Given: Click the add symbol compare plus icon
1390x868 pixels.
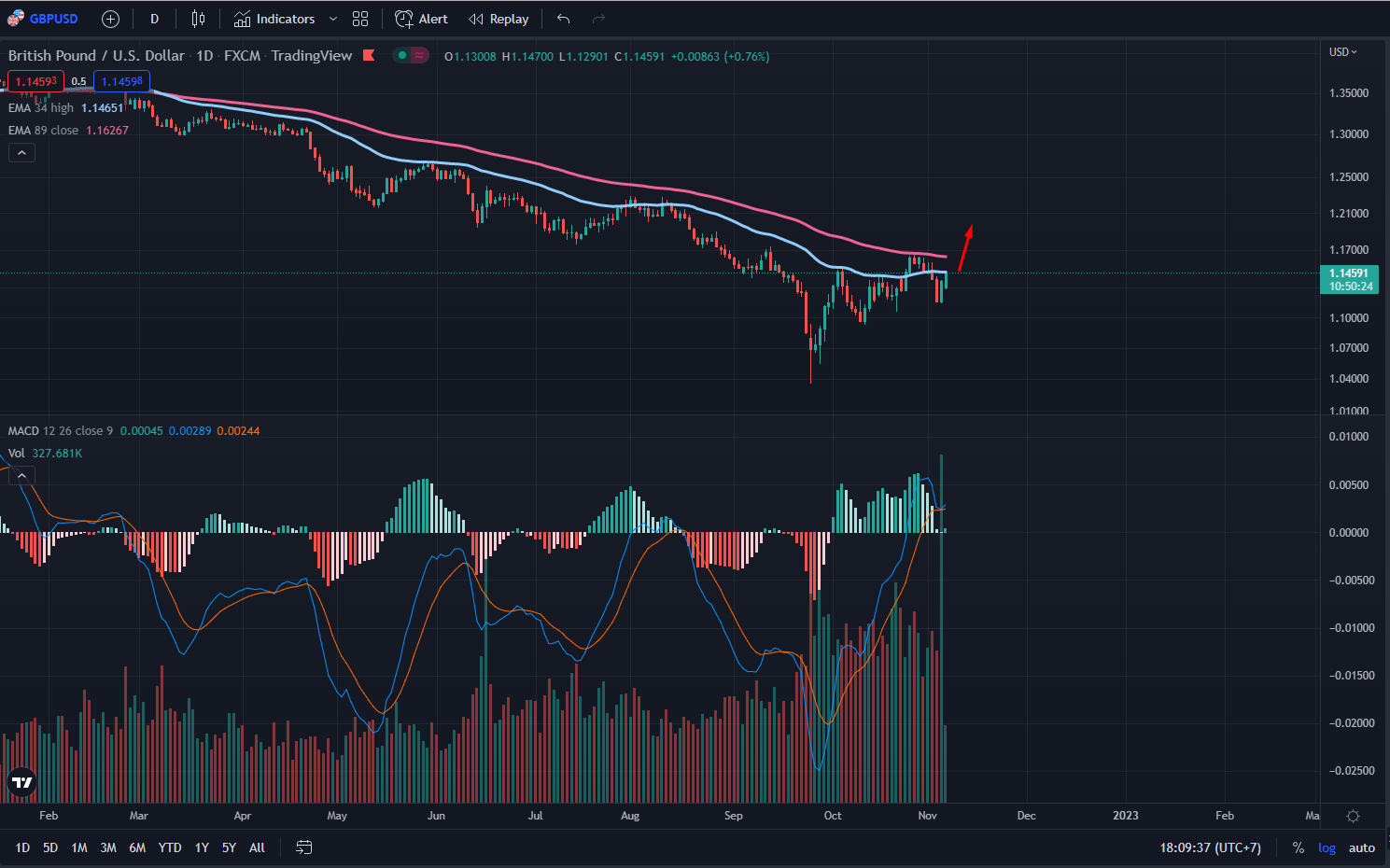Looking at the screenshot, I should [110, 19].
